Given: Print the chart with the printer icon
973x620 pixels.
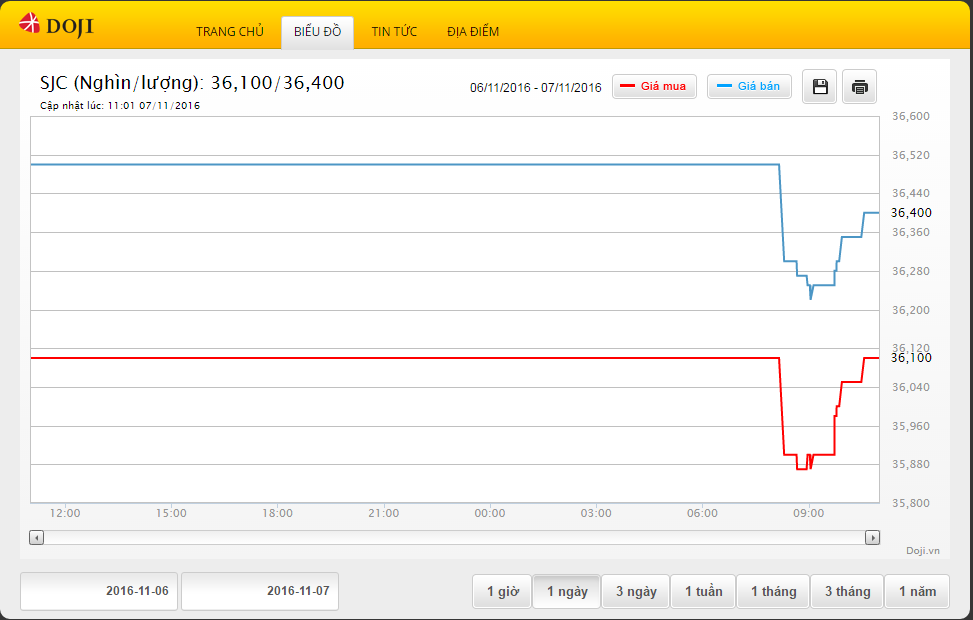Looking at the screenshot, I should click(859, 86).
